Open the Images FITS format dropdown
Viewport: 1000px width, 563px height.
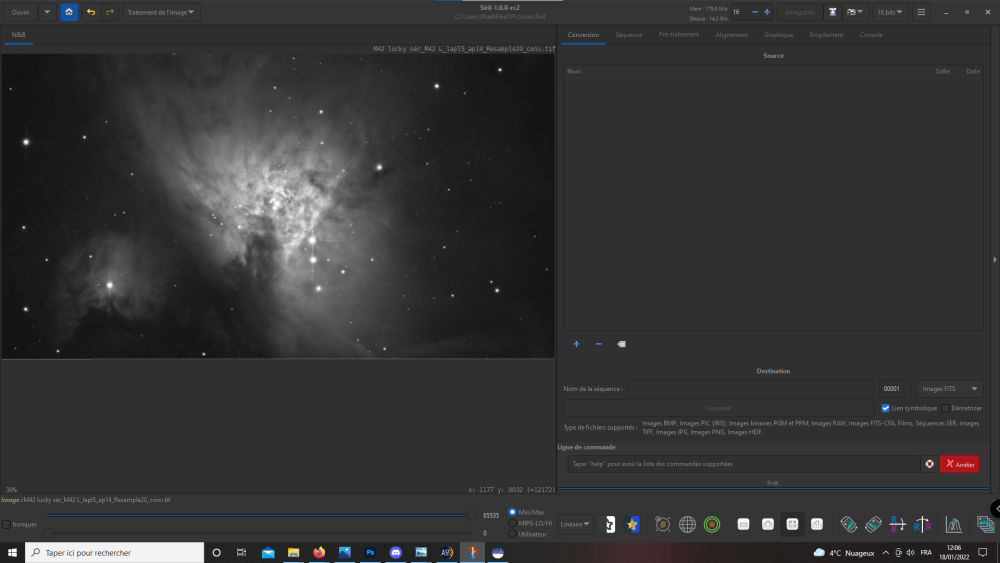click(950, 389)
